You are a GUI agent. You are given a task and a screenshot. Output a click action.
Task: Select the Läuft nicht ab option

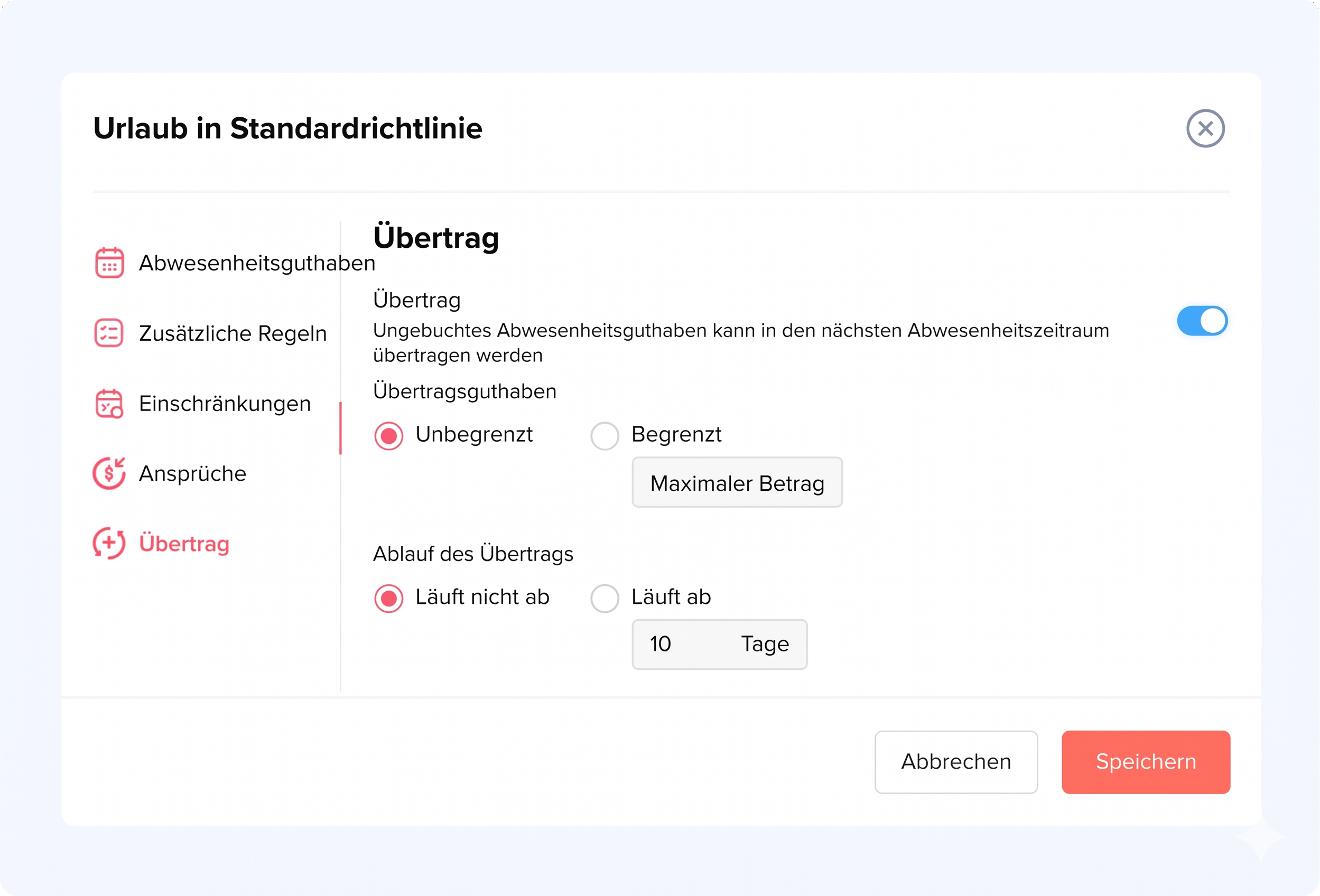pos(389,598)
